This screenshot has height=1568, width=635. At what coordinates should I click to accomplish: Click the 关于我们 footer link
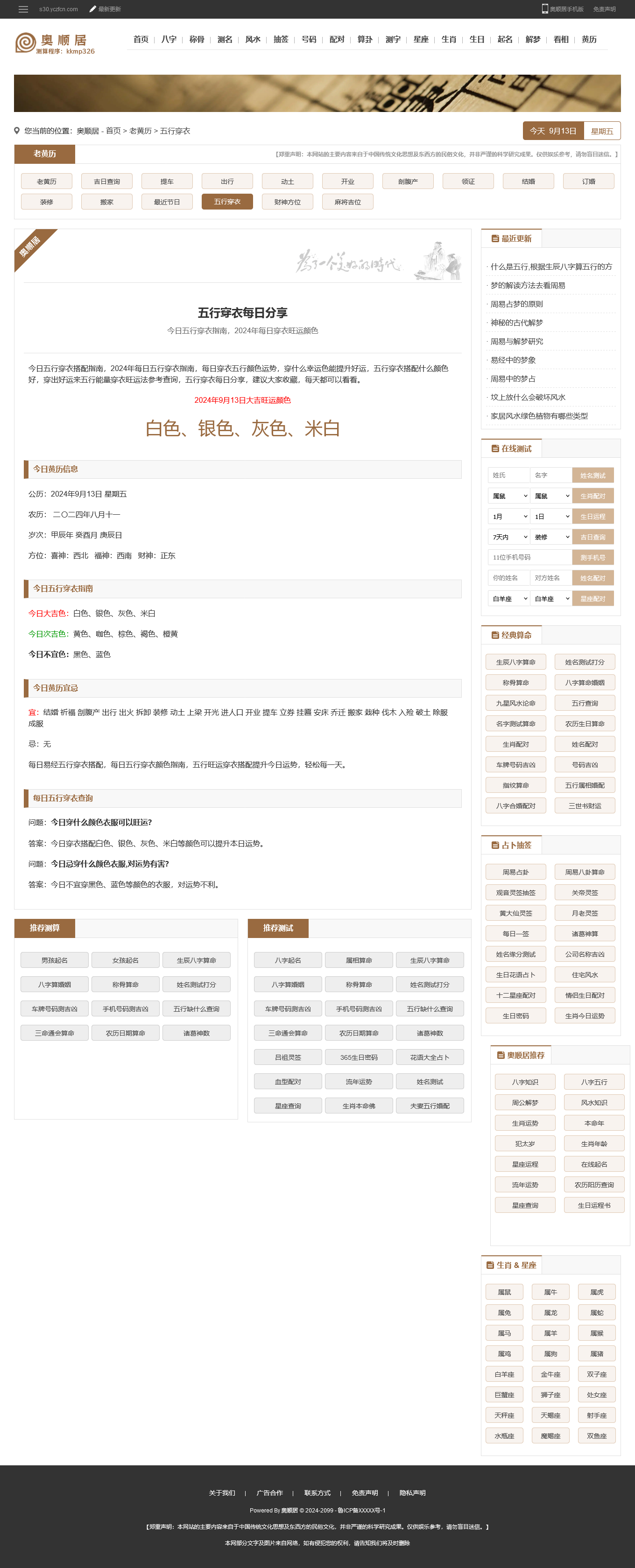(x=222, y=1492)
